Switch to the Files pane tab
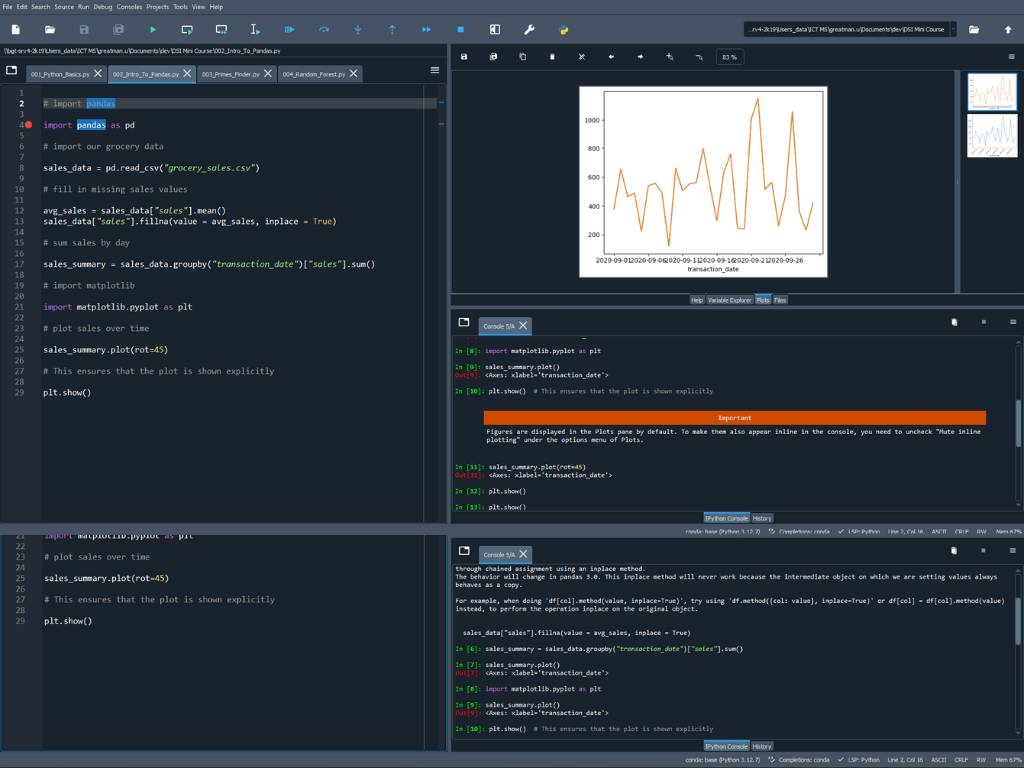This screenshot has height=768, width=1024. pos(780,300)
